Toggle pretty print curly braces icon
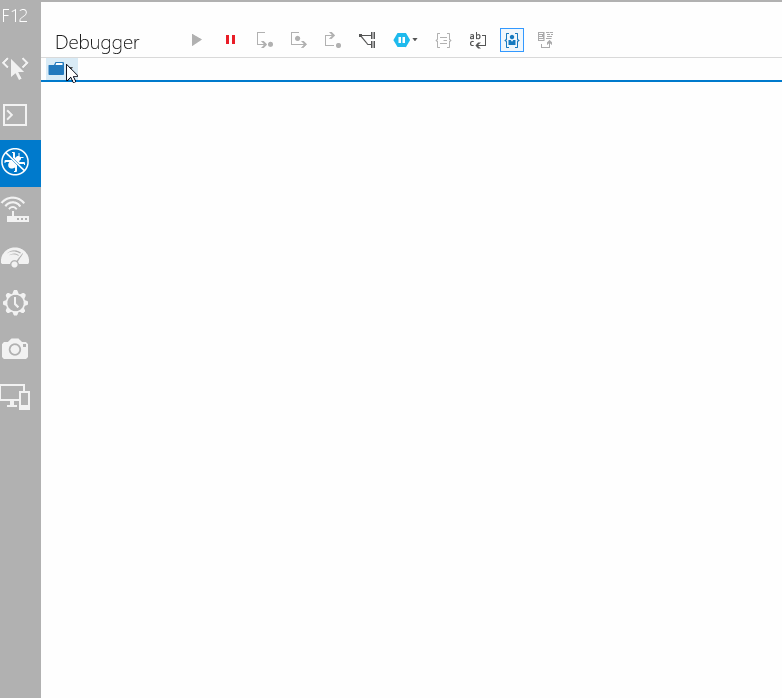This screenshot has height=698, width=782. pyautogui.click(x=443, y=40)
